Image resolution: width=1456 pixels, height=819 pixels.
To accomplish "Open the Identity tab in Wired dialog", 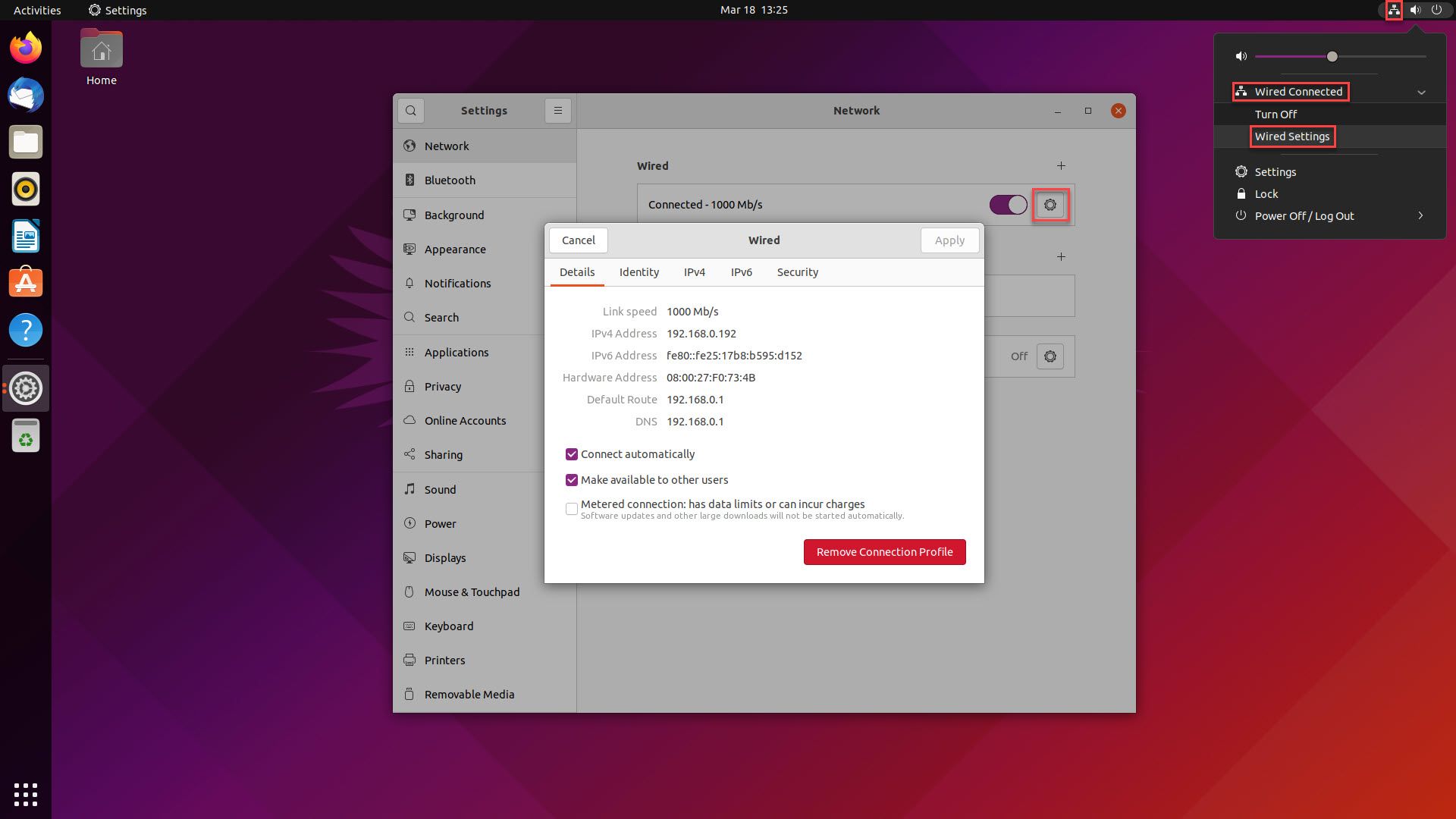I will [639, 272].
